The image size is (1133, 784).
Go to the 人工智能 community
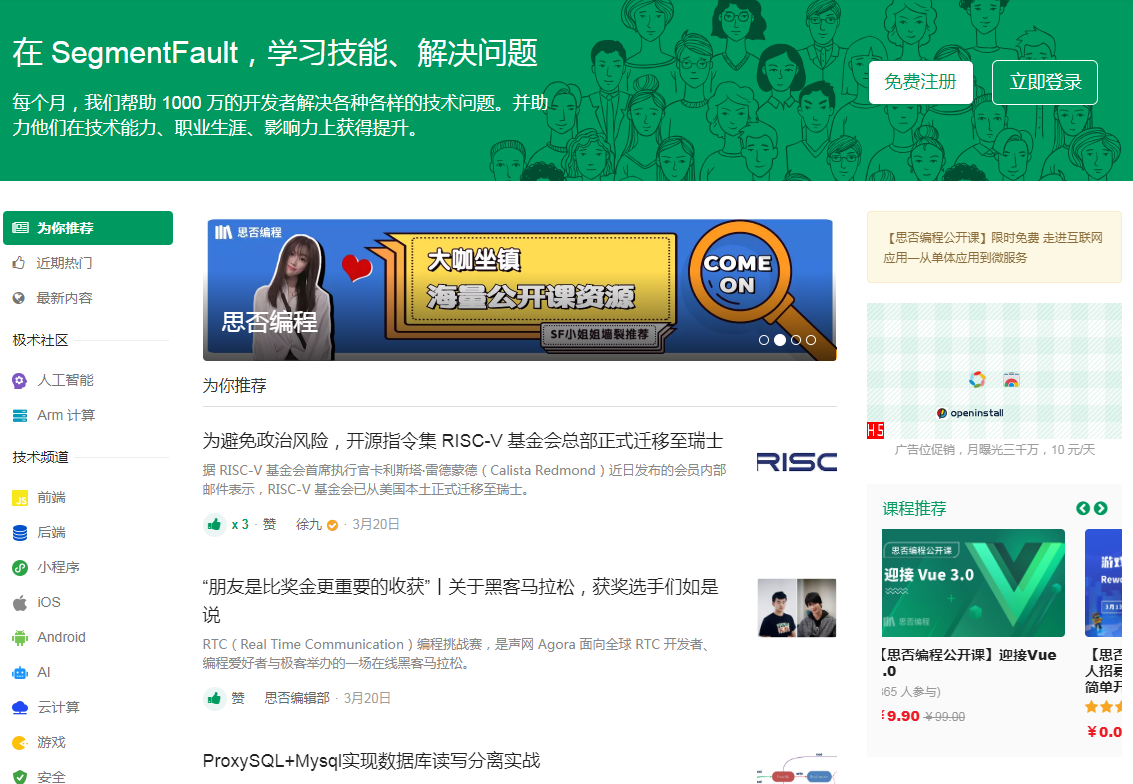click(65, 380)
